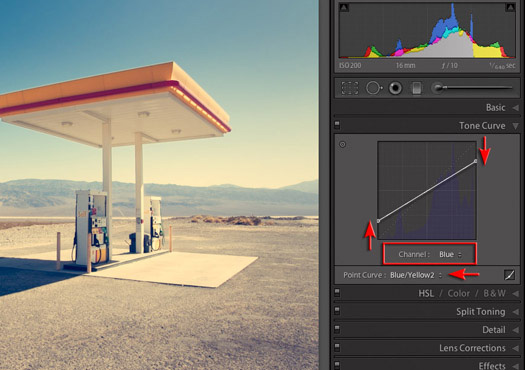Toggle highlight clipping indicator in histogram
The width and height of the screenshot is (525, 370).
[x=510, y=7]
